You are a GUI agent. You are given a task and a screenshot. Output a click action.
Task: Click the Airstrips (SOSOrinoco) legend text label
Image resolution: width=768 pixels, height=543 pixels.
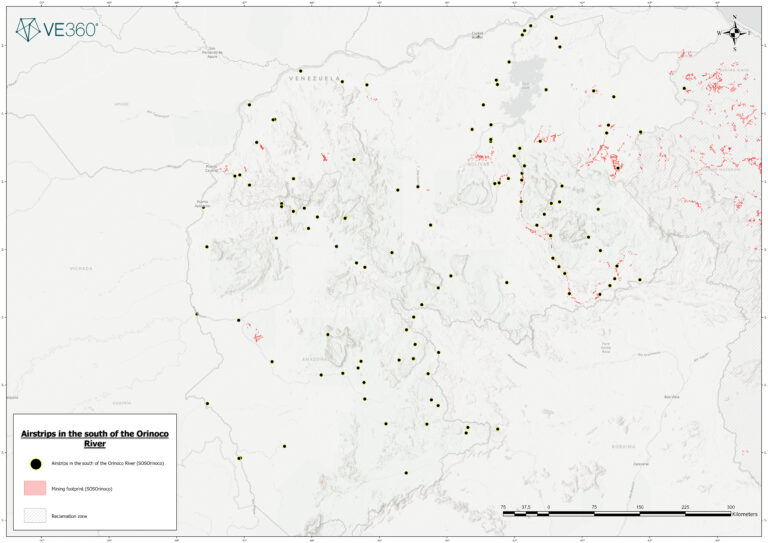(x=107, y=463)
